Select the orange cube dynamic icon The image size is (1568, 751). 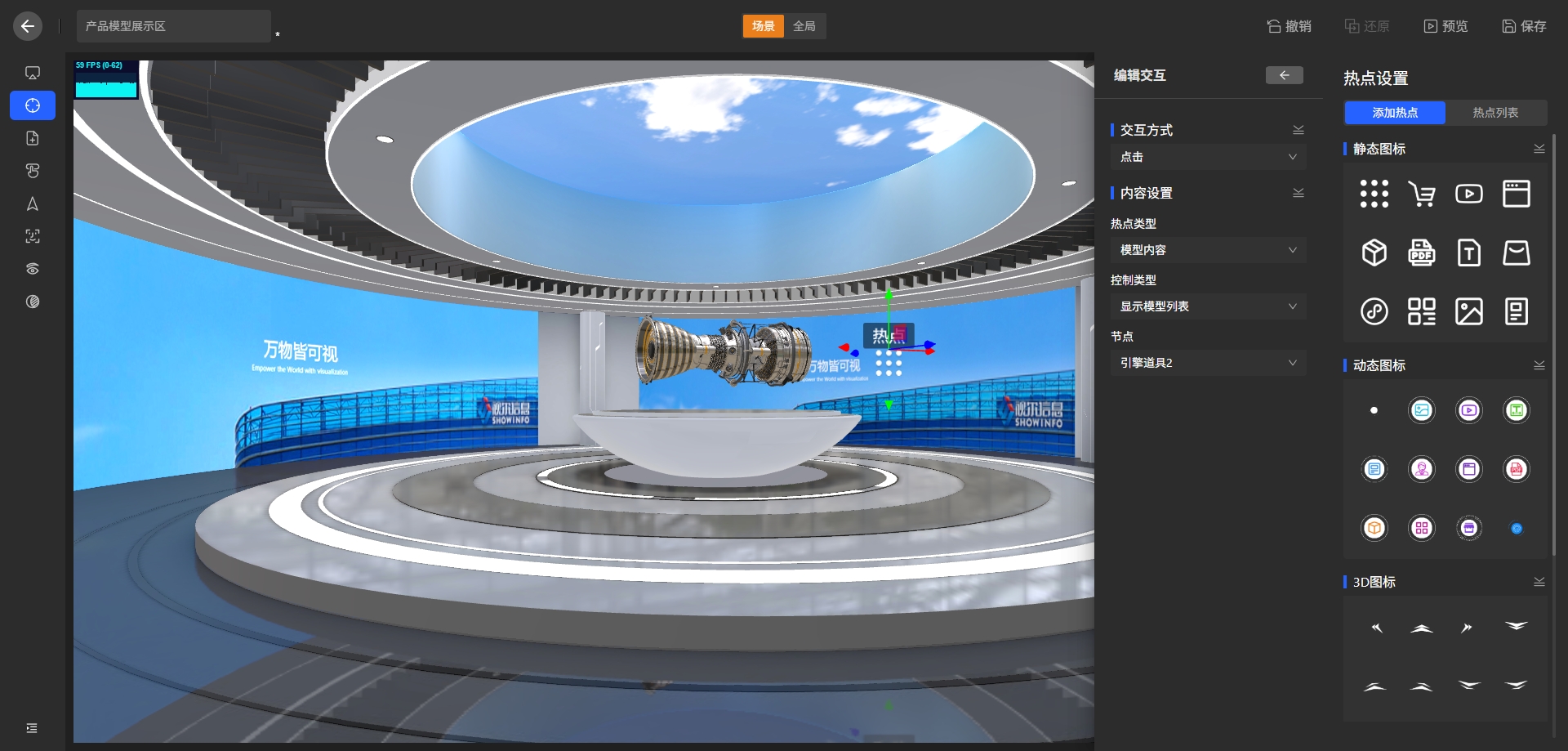pos(1374,528)
